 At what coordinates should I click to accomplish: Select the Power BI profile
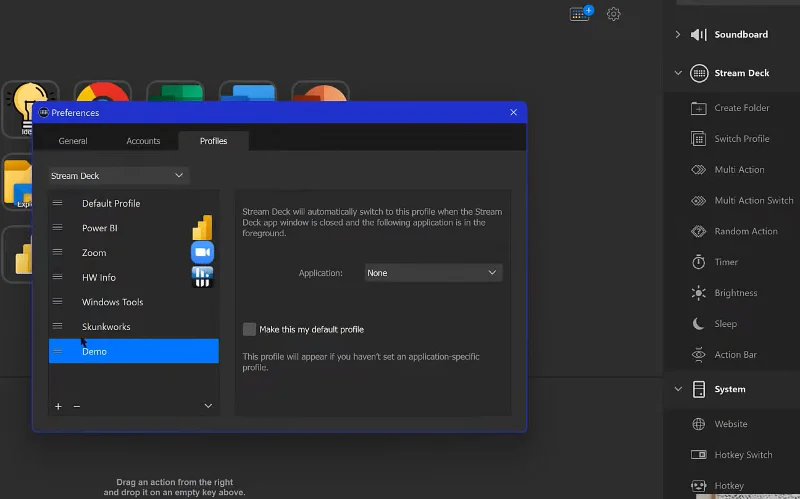point(134,228)
